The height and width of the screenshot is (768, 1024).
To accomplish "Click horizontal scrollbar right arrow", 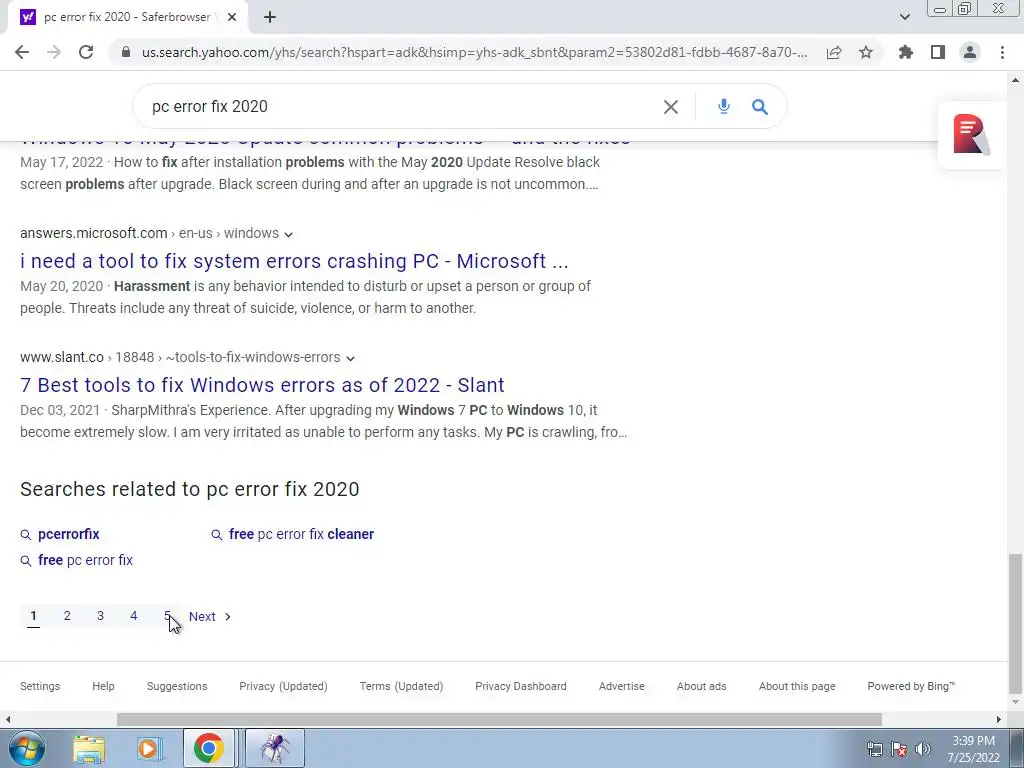I will 999,720.
